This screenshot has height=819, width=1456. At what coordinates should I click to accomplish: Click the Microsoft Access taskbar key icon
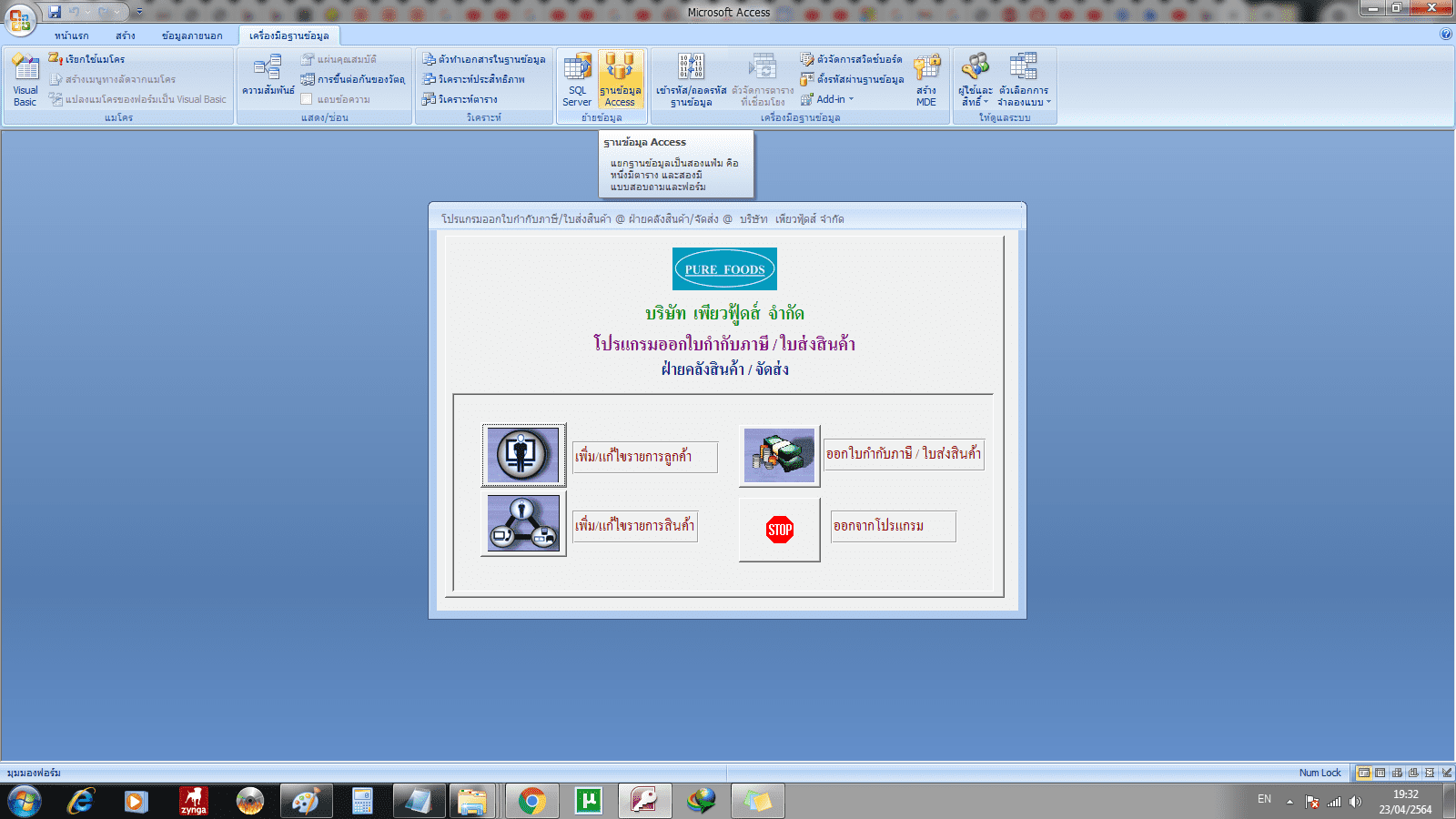pos(645,802)
